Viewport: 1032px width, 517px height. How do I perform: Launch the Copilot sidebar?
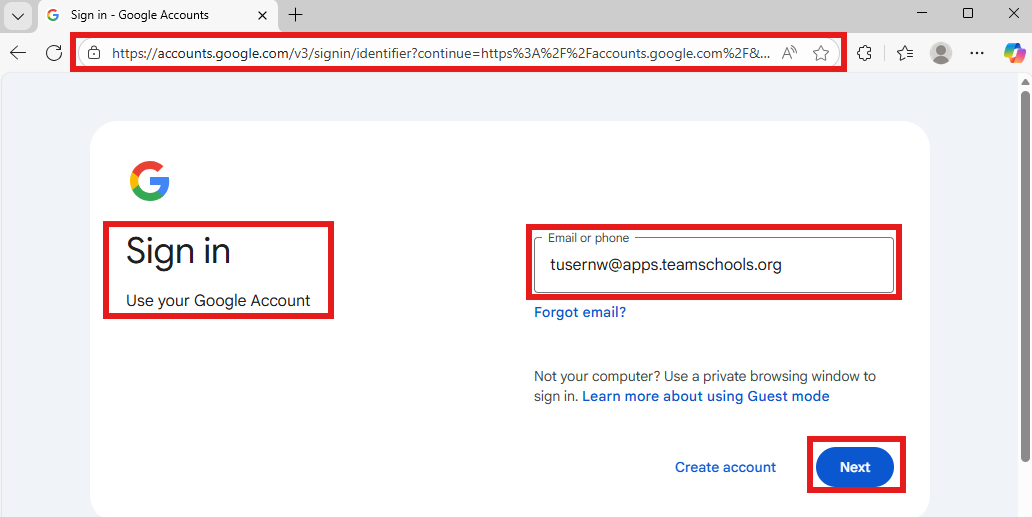coord(1014,53)
